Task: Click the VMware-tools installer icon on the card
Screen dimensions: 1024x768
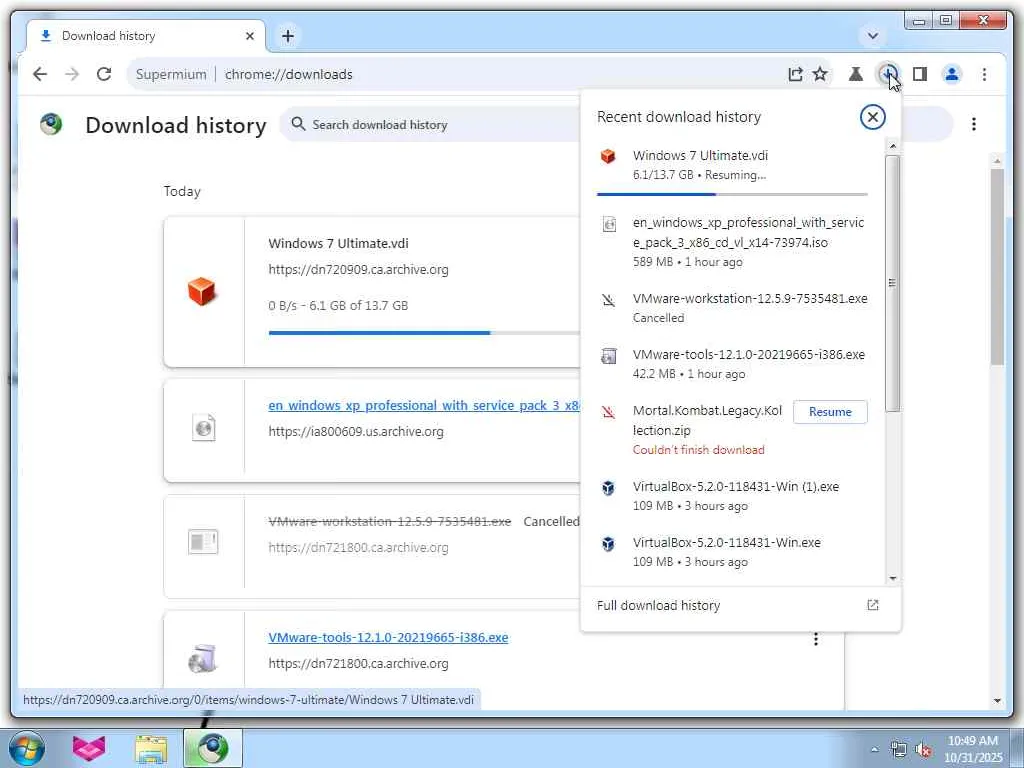Action: click(x=202, y=658)
